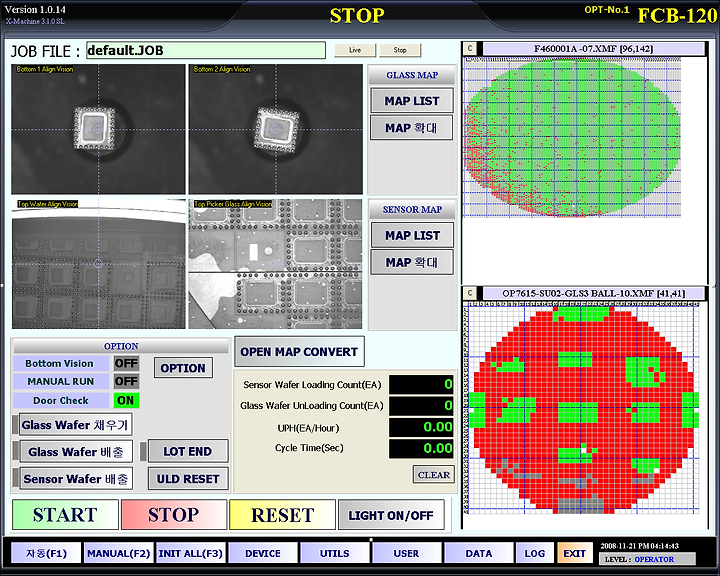Open the USER tab
This screenshot has height=576, width=720.
tap(406, 553)
